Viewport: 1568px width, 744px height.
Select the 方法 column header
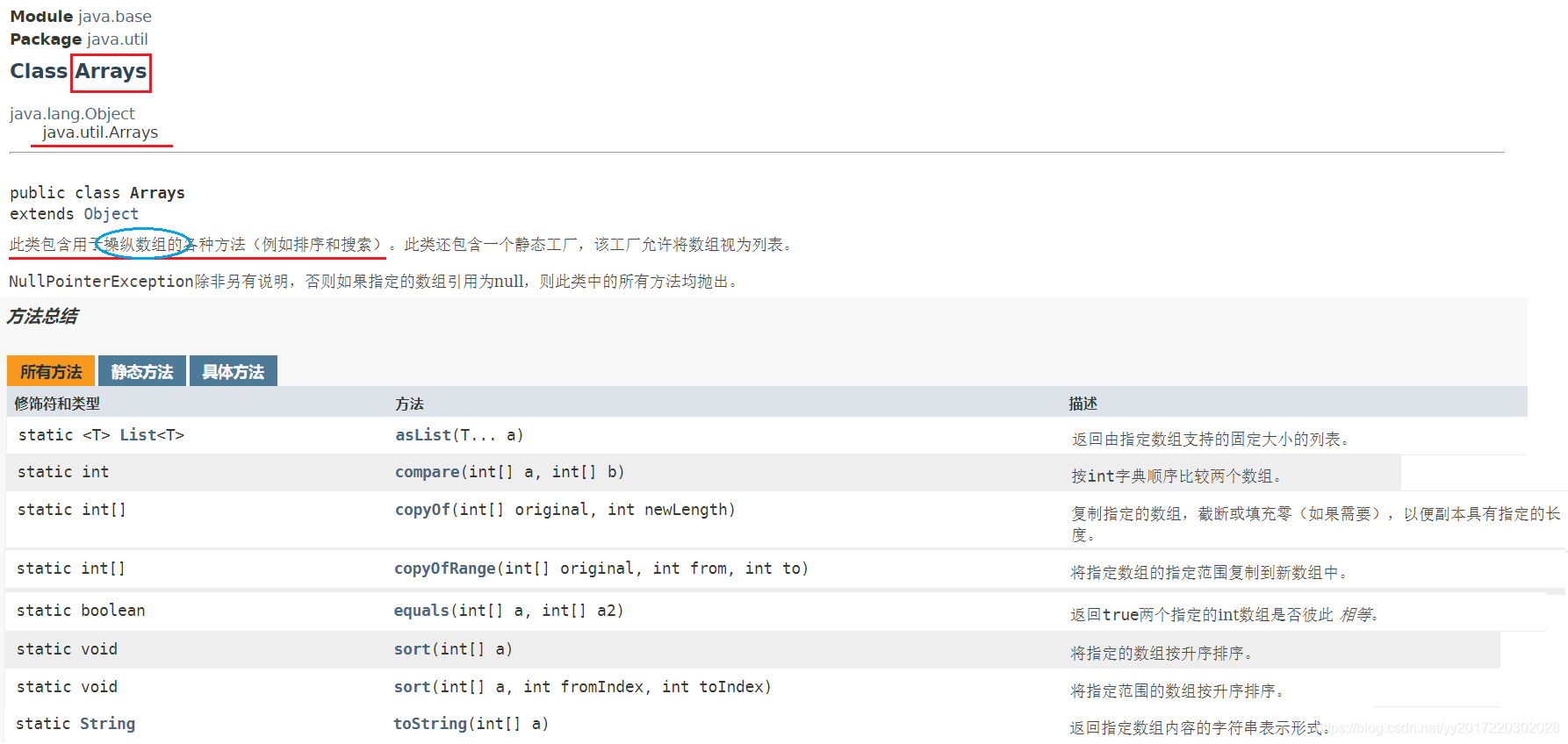click(409, 404)
